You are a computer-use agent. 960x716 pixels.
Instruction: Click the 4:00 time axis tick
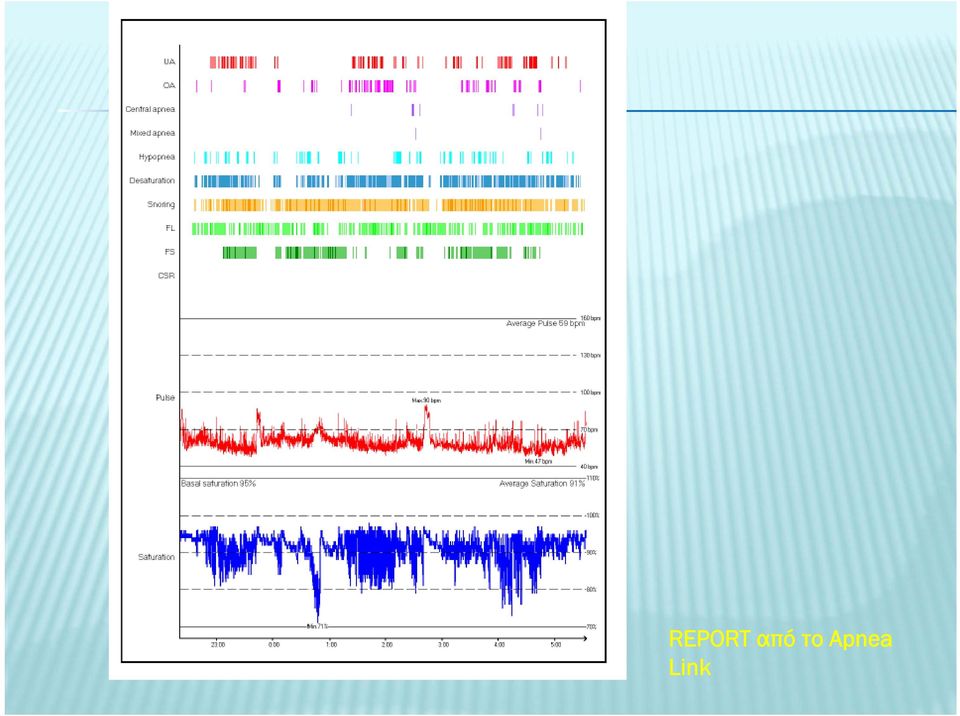(x=500, y=645)
